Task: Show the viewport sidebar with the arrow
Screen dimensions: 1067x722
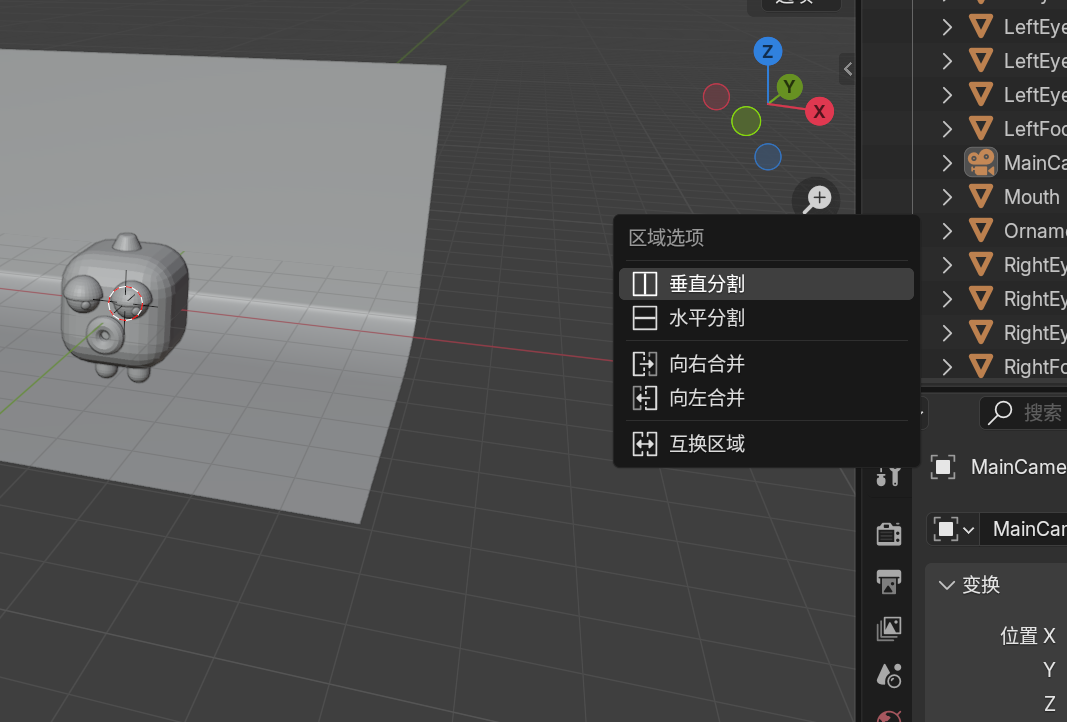Action: click(848, 69)
